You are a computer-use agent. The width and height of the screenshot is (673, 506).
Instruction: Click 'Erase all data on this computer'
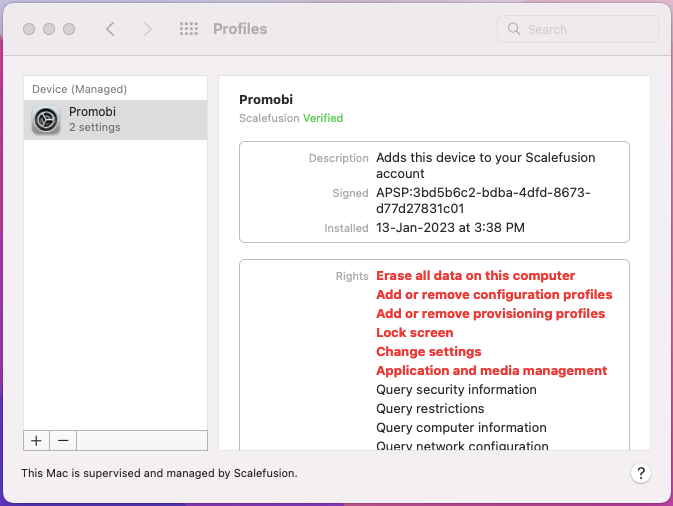click(476, 276)
